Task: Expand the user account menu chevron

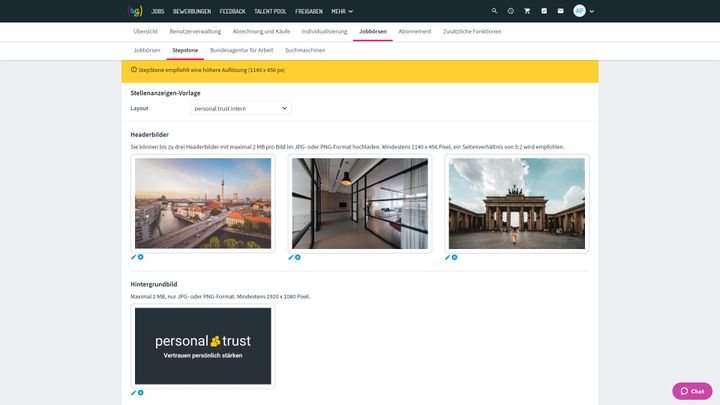Action: (x=592, y=11)
